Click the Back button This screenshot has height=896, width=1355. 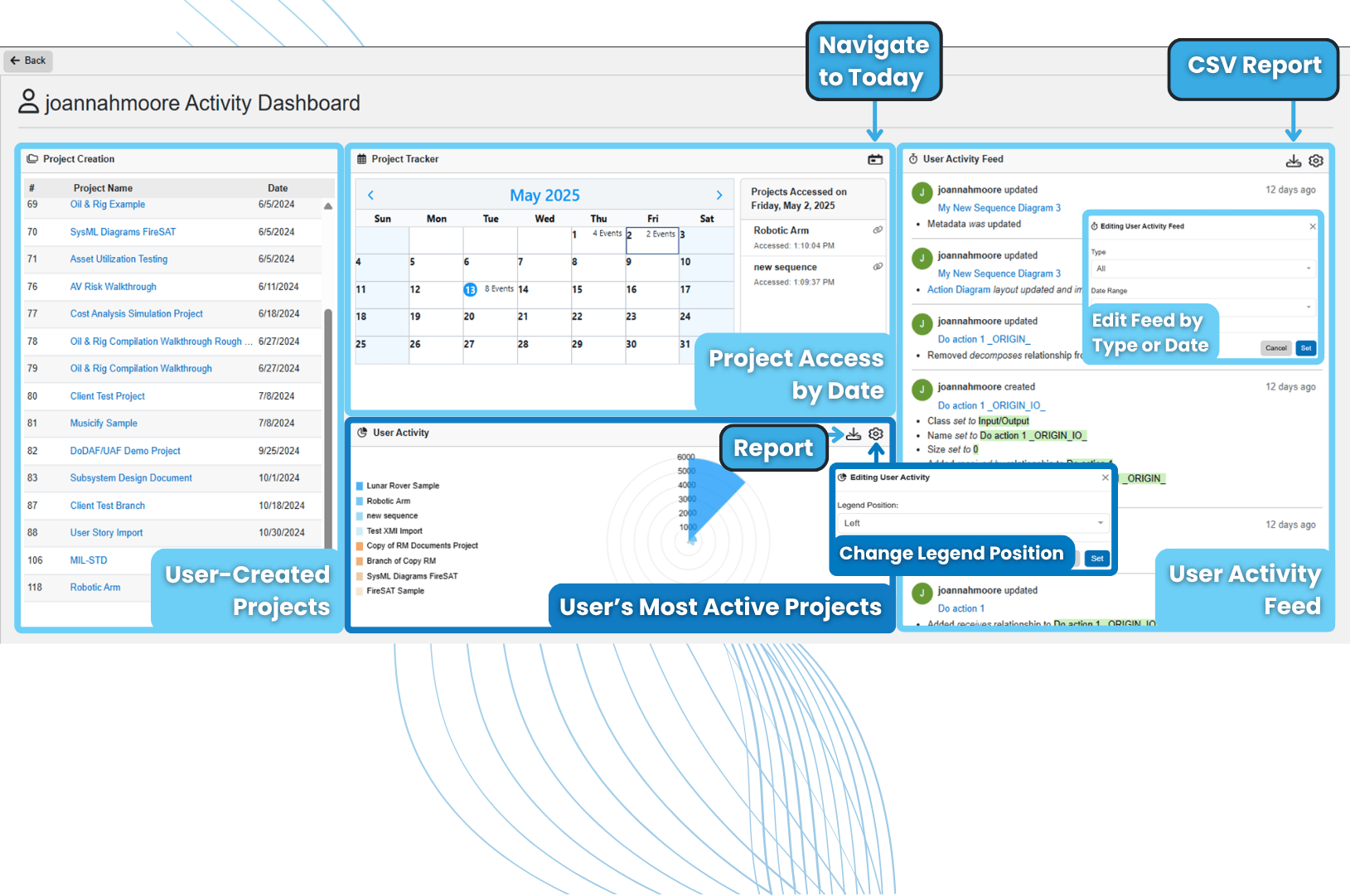(29, 61)
